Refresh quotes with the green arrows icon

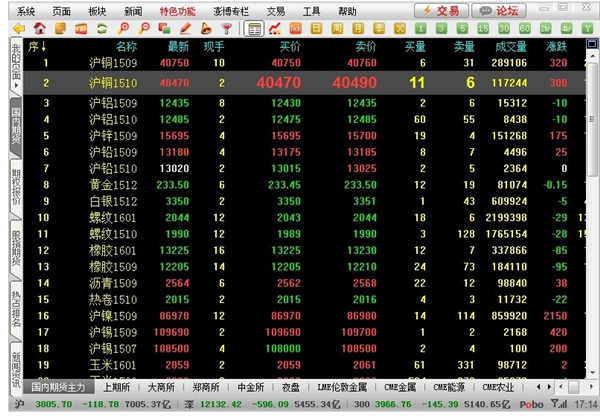pyautogui.click(x=102, y=29)
